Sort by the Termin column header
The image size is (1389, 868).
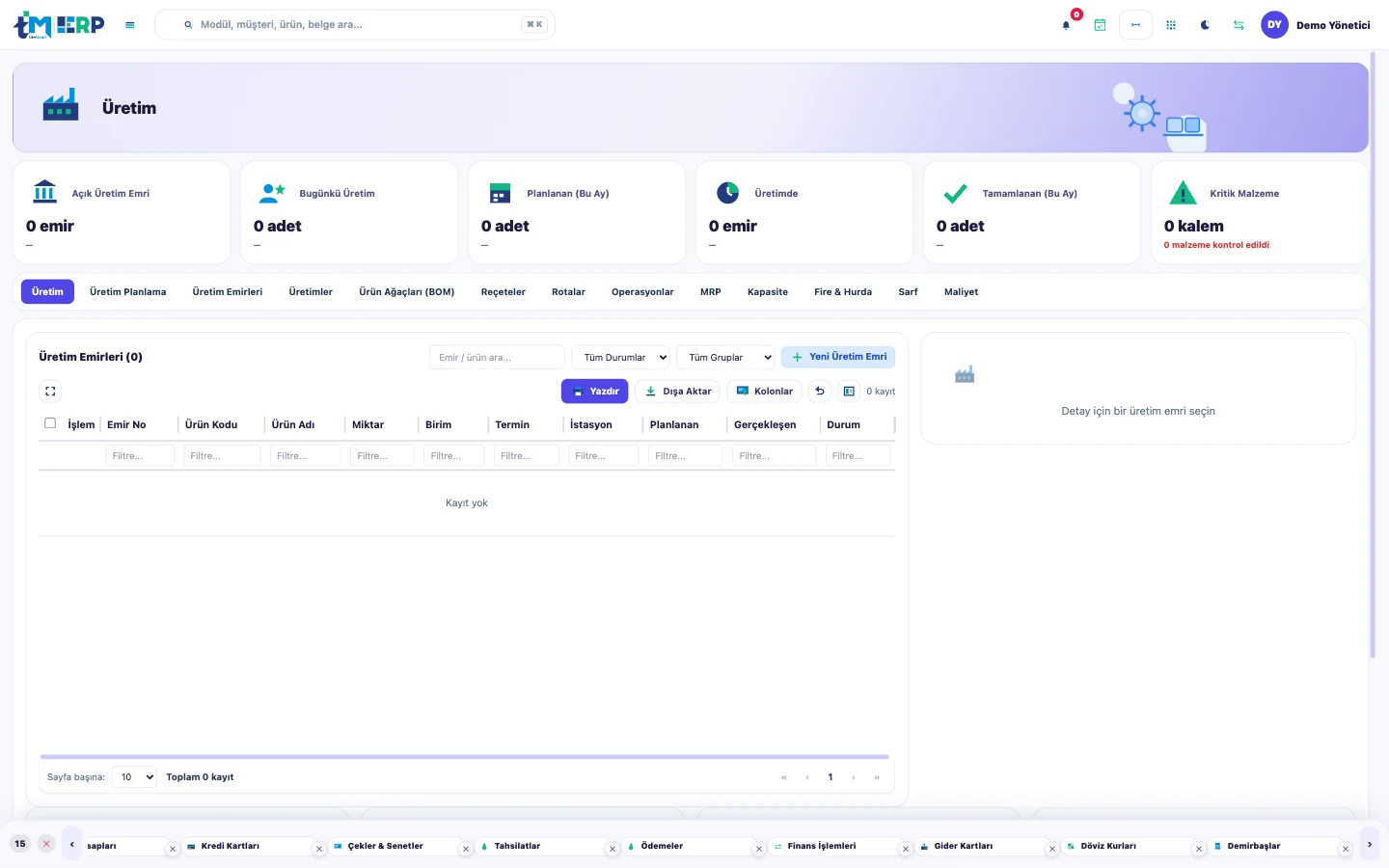tap(512, 425)
